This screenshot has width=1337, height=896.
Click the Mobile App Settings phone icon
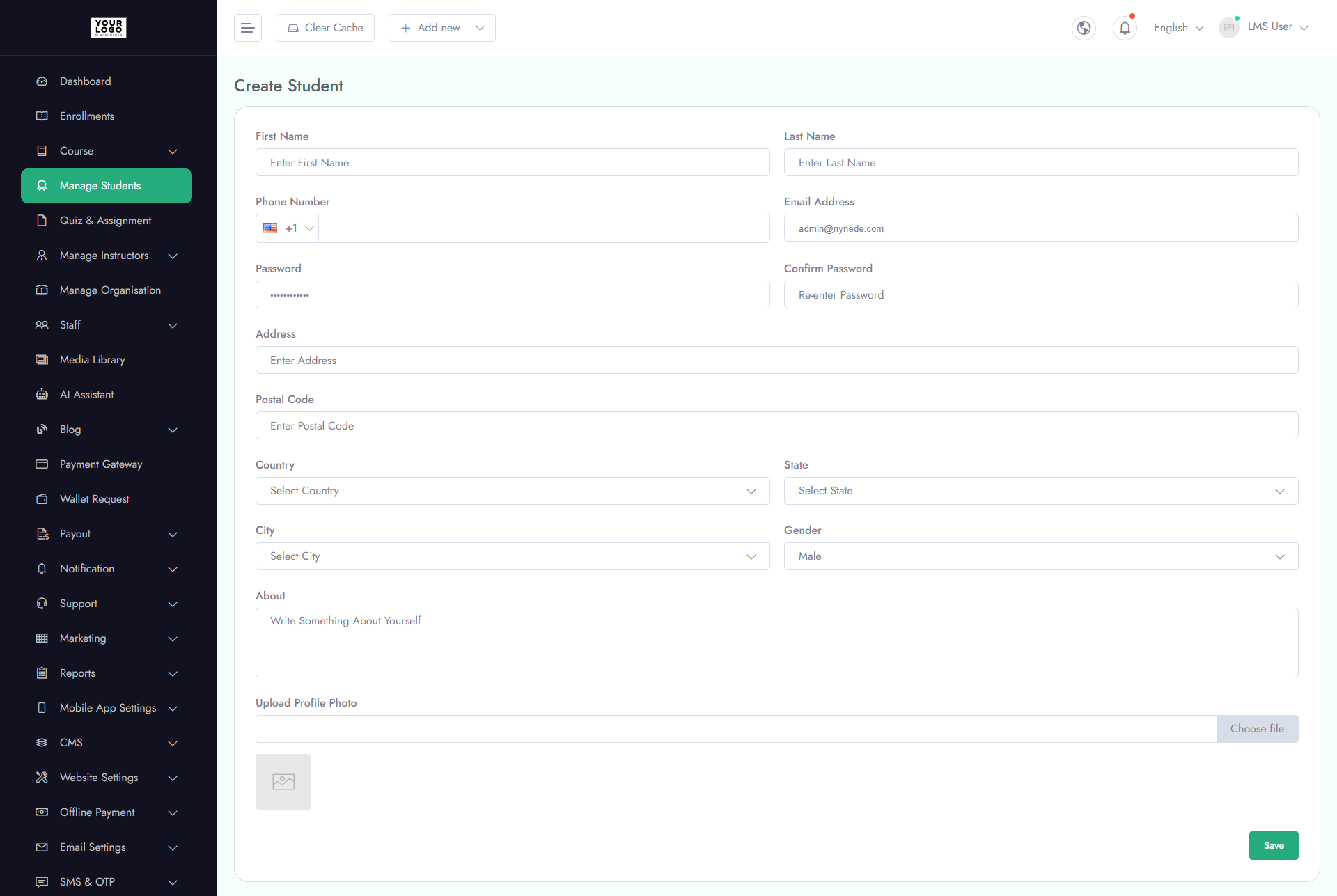point(42,708)
